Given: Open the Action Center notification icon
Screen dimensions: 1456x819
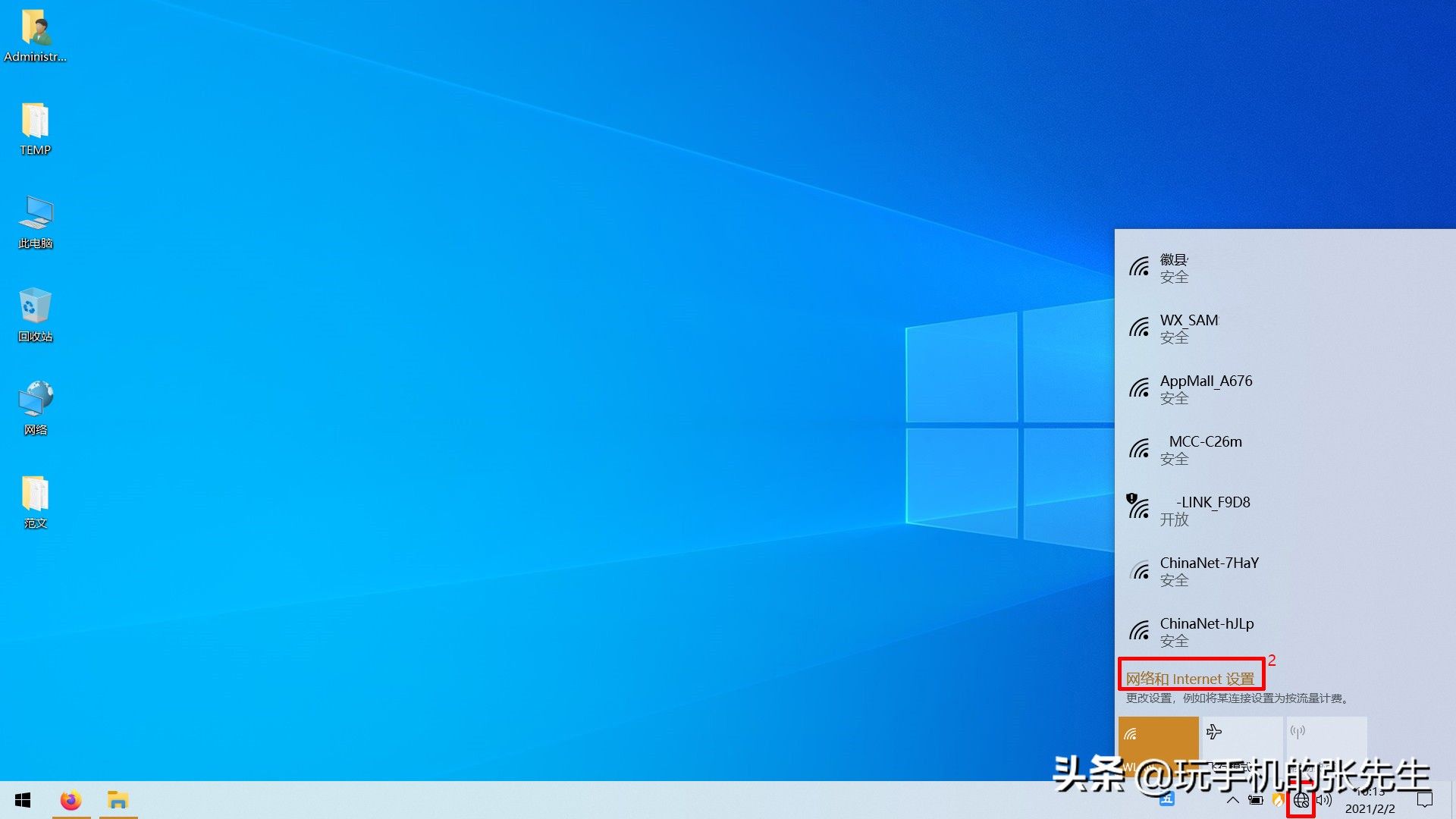Looking at the screenshot, I should tap(1425, 800).
